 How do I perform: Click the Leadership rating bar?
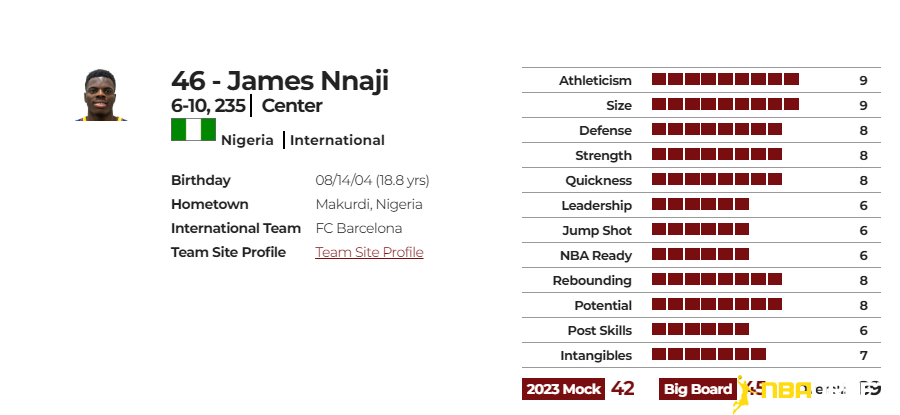[x=700, y=204]
